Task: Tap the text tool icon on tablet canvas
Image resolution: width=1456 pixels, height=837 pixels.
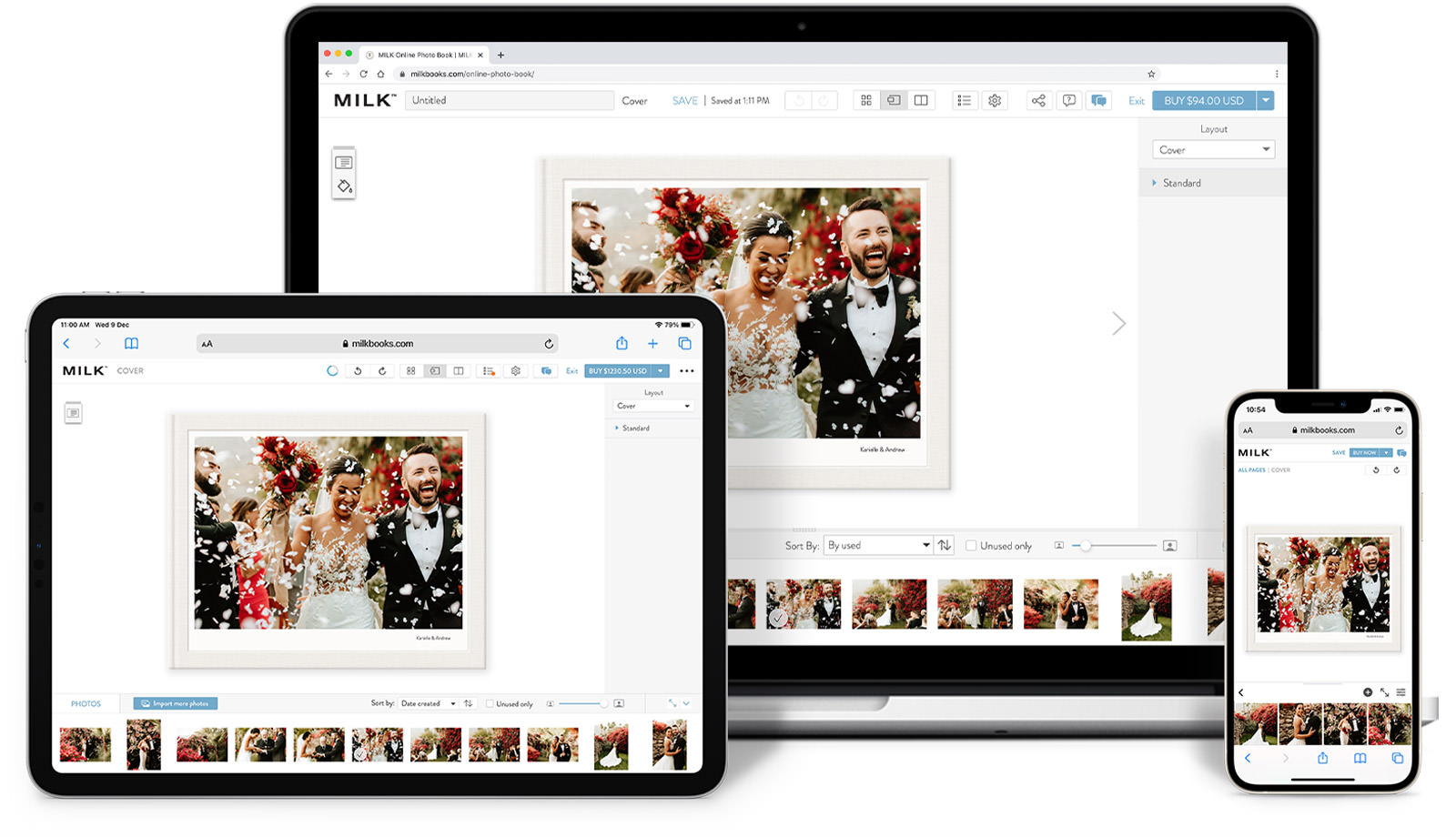Action: (74, 413)
